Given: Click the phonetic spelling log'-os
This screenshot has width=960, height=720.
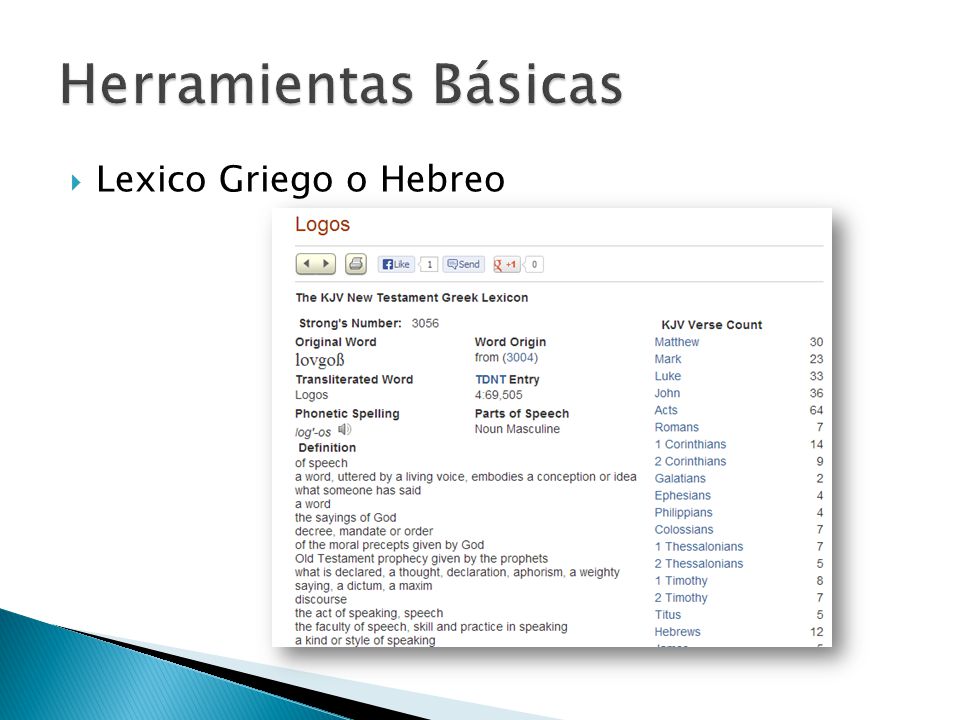Looking at the screenshot, I should pos(313,432).
